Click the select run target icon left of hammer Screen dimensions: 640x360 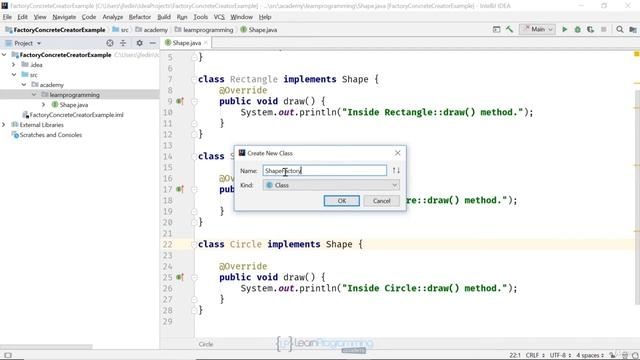point(496,29)
